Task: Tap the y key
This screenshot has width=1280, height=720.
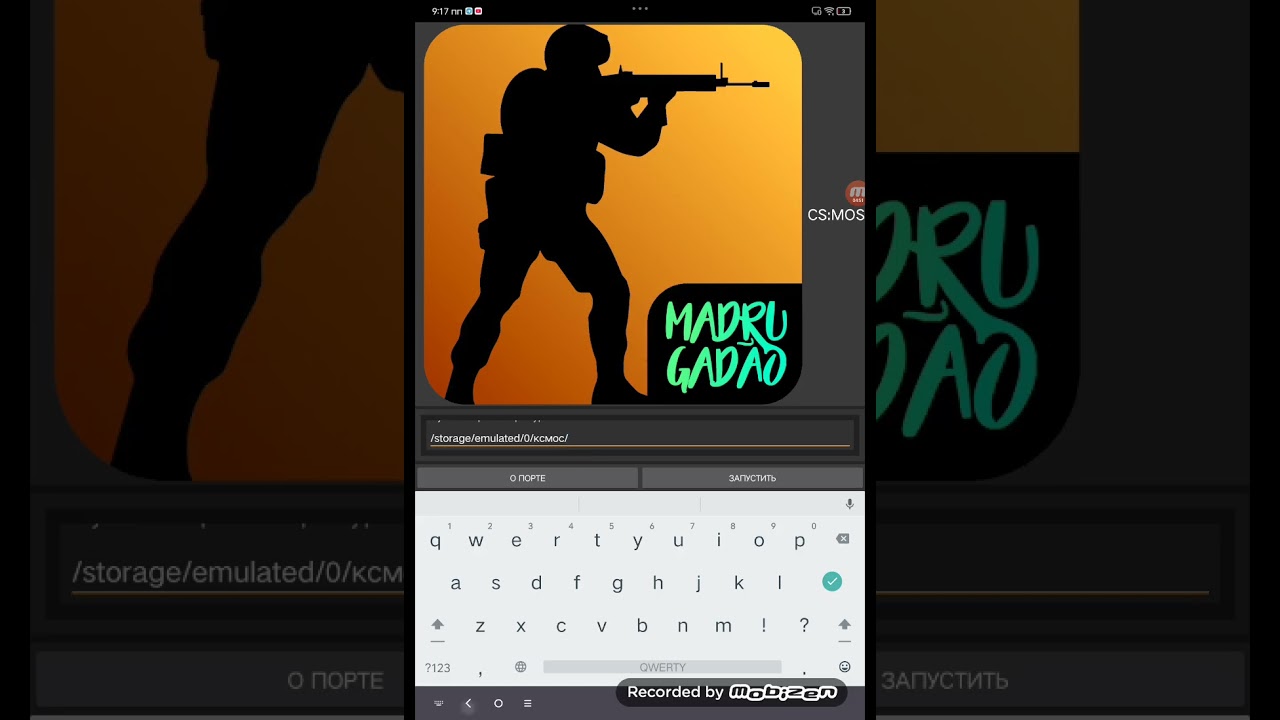Action: [x=638, y=541]
